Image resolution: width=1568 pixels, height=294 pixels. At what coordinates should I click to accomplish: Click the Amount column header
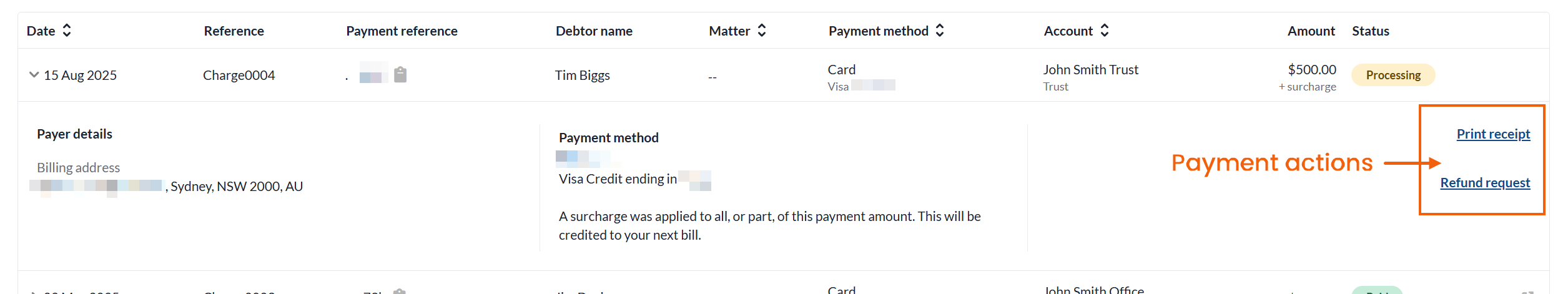pyautogui.click(x=1310, y=31)
